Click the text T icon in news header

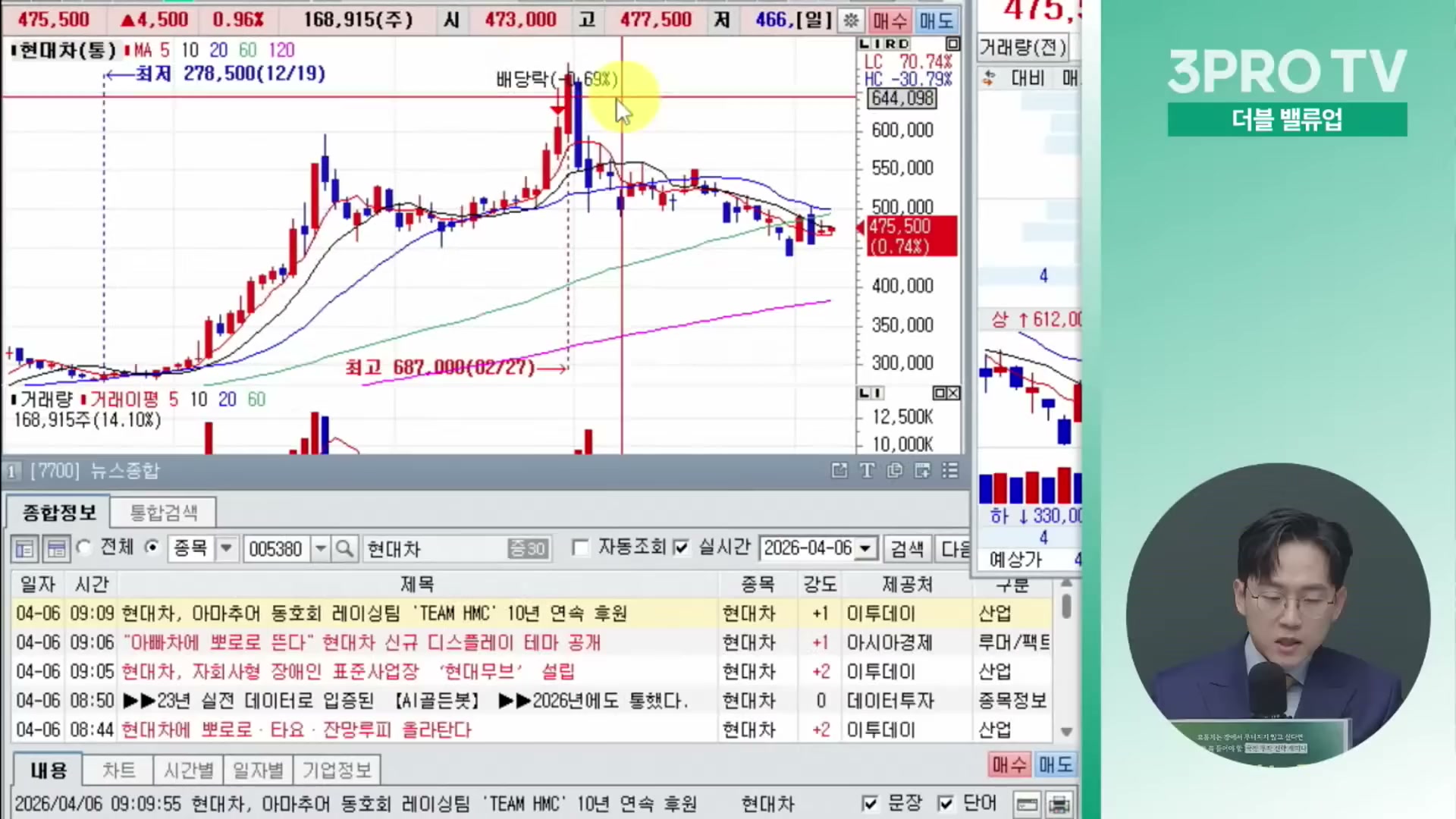[x=867, y=471]
